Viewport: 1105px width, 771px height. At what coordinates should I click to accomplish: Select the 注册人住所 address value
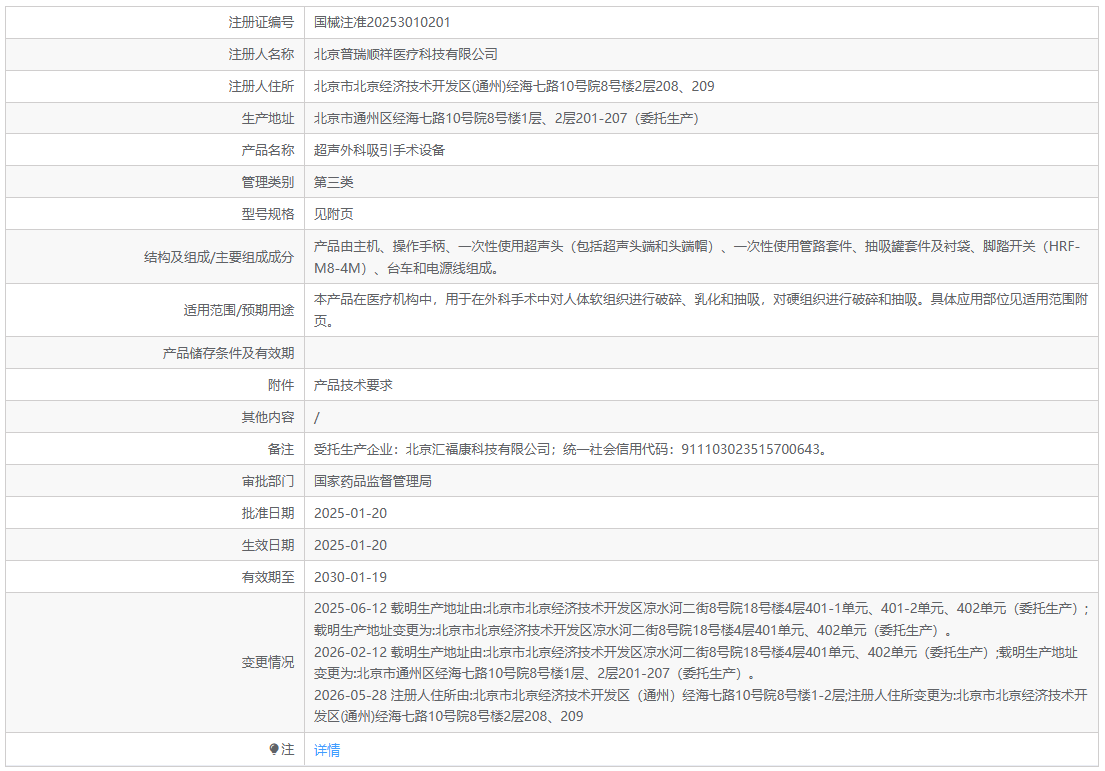514,86
